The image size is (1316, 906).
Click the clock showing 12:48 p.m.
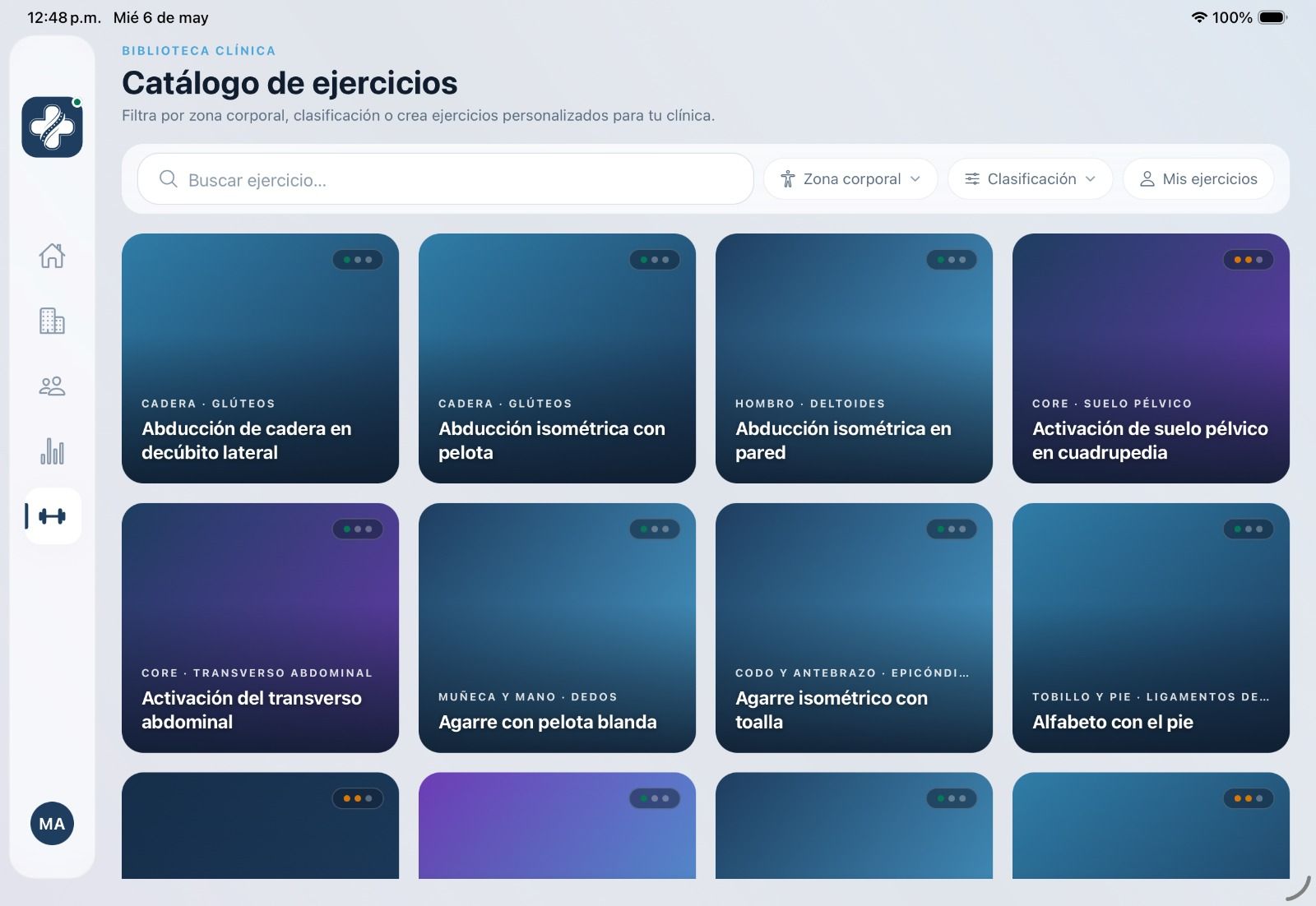click(x=64, y=17)
